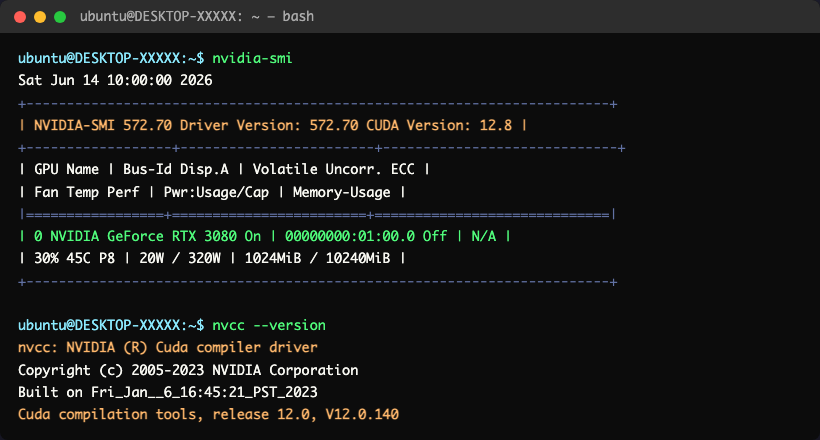Click the 'NVIDIA-SMI 572.70' text
Screen dimensions: 820x440
[103, 126]
